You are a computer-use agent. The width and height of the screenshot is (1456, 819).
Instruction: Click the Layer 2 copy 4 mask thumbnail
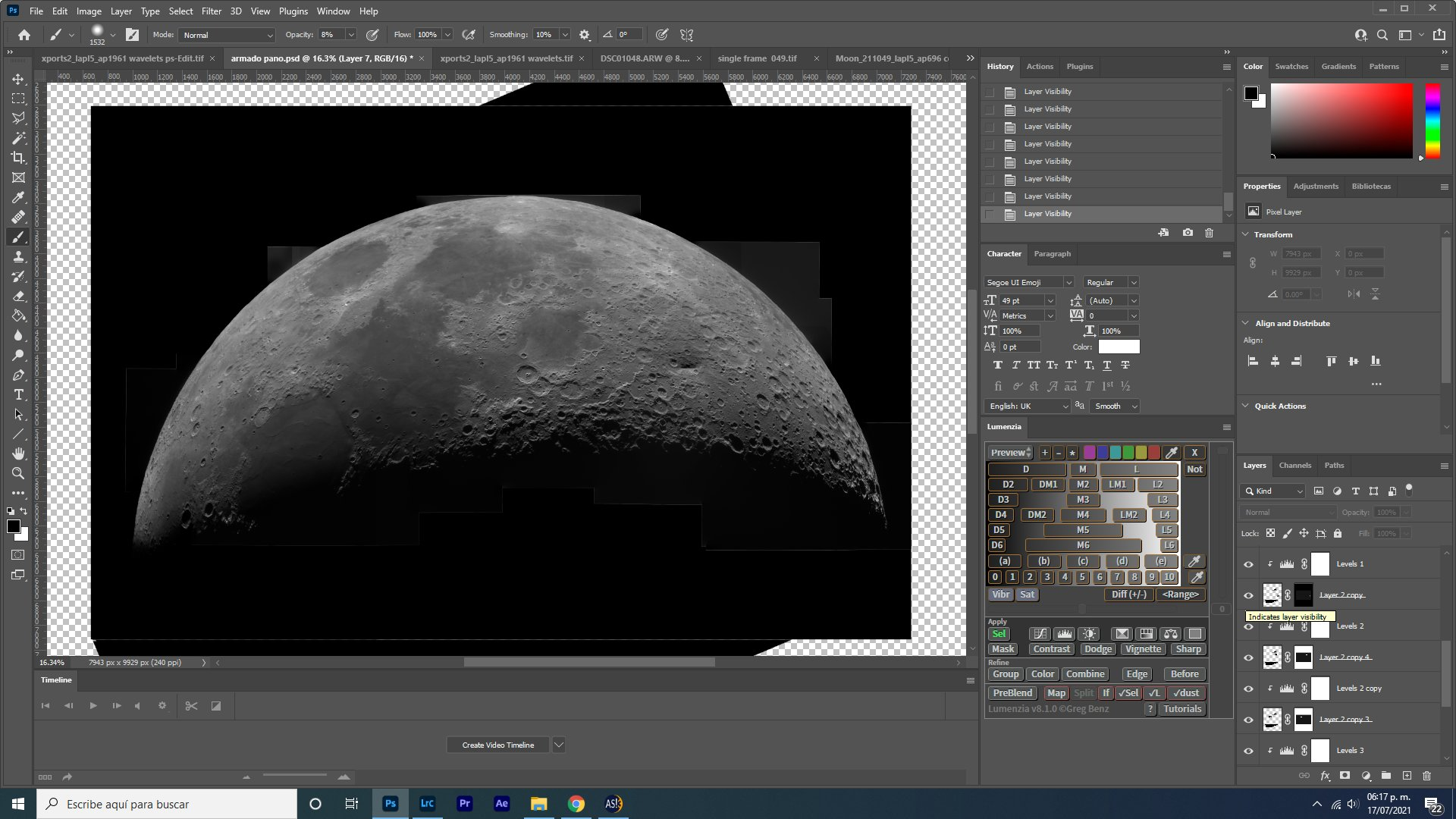click(1303, 657)
